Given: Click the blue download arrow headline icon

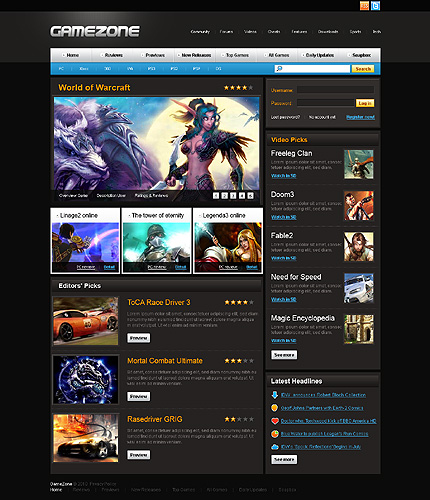Looking at the screenshot, I should point(274,395).
